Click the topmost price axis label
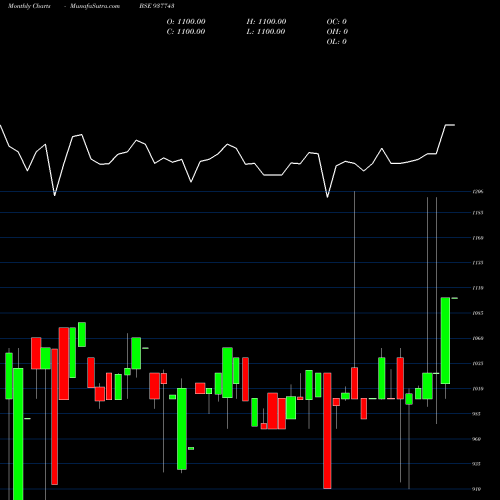500x500 pixels. [478, 192]
